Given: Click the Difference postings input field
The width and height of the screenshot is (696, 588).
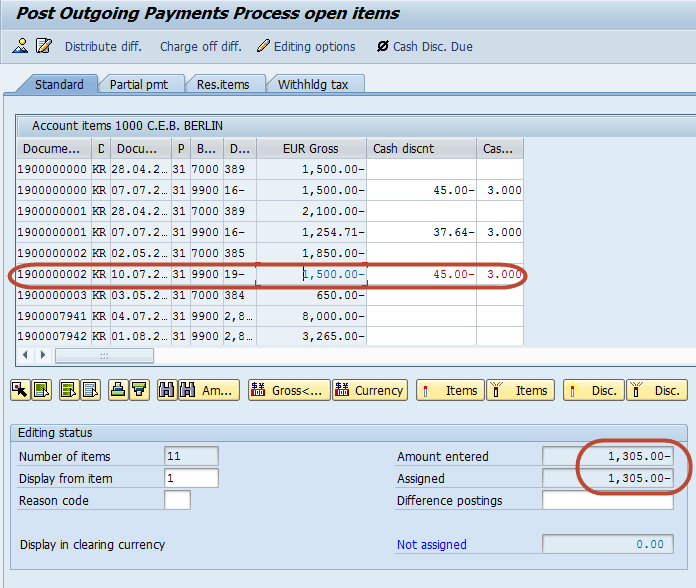Looking at the screenshot, I should 607,500.
